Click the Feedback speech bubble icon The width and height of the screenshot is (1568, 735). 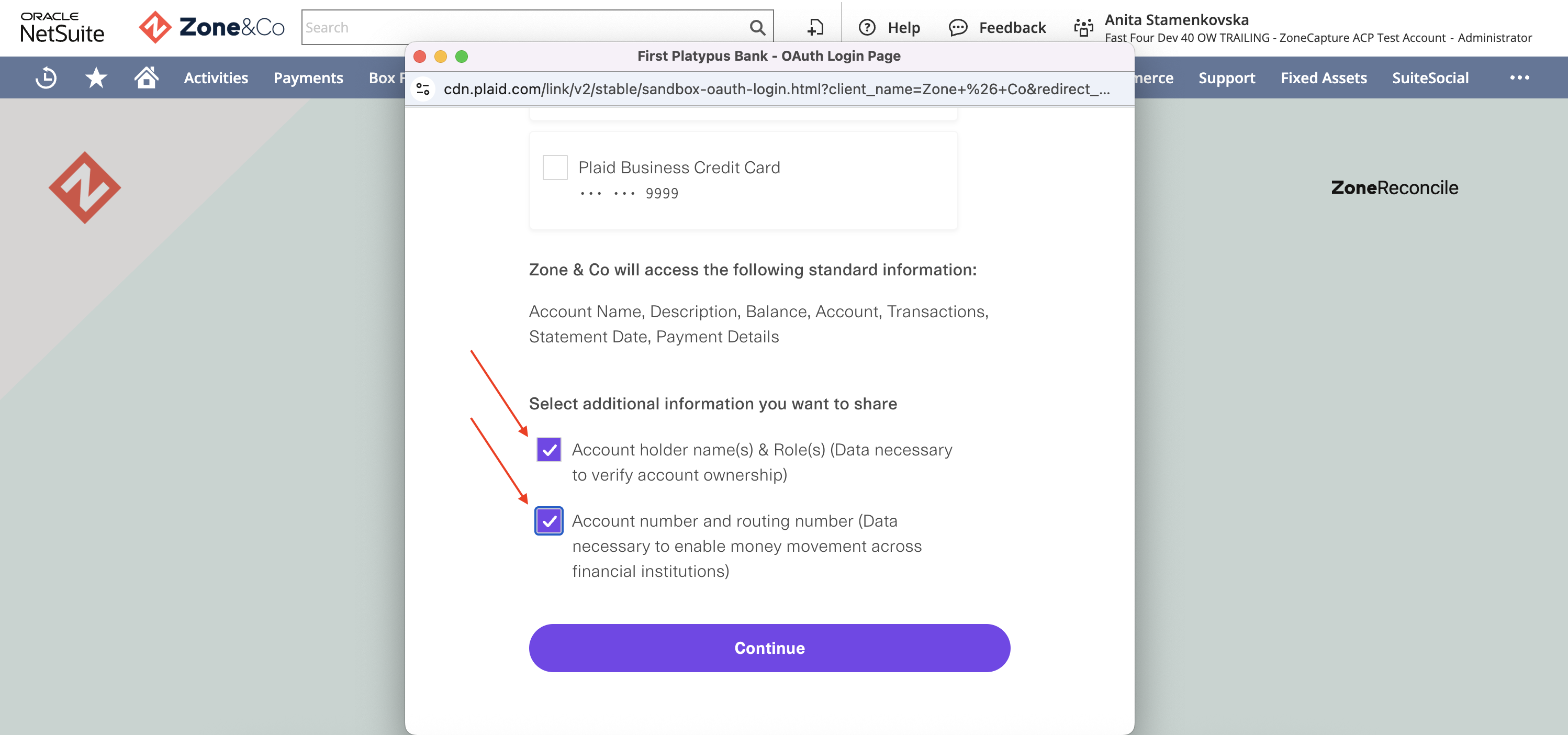(x=958, y=27)
